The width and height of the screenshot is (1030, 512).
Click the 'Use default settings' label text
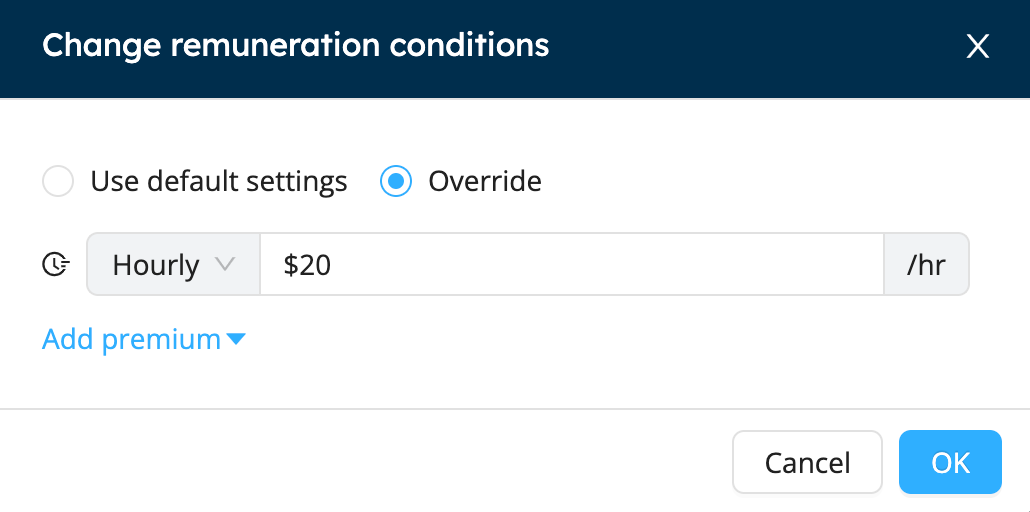(x=219, y=181)
